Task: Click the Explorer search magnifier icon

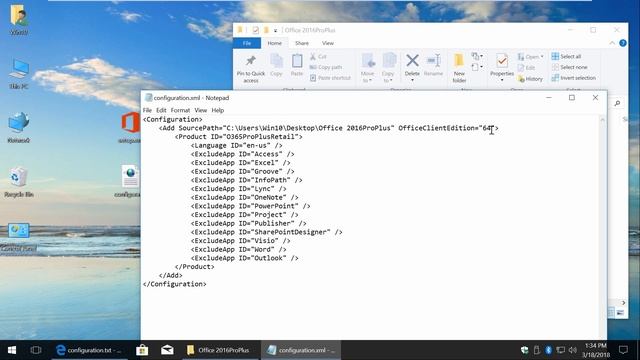Action: point(617,103)
